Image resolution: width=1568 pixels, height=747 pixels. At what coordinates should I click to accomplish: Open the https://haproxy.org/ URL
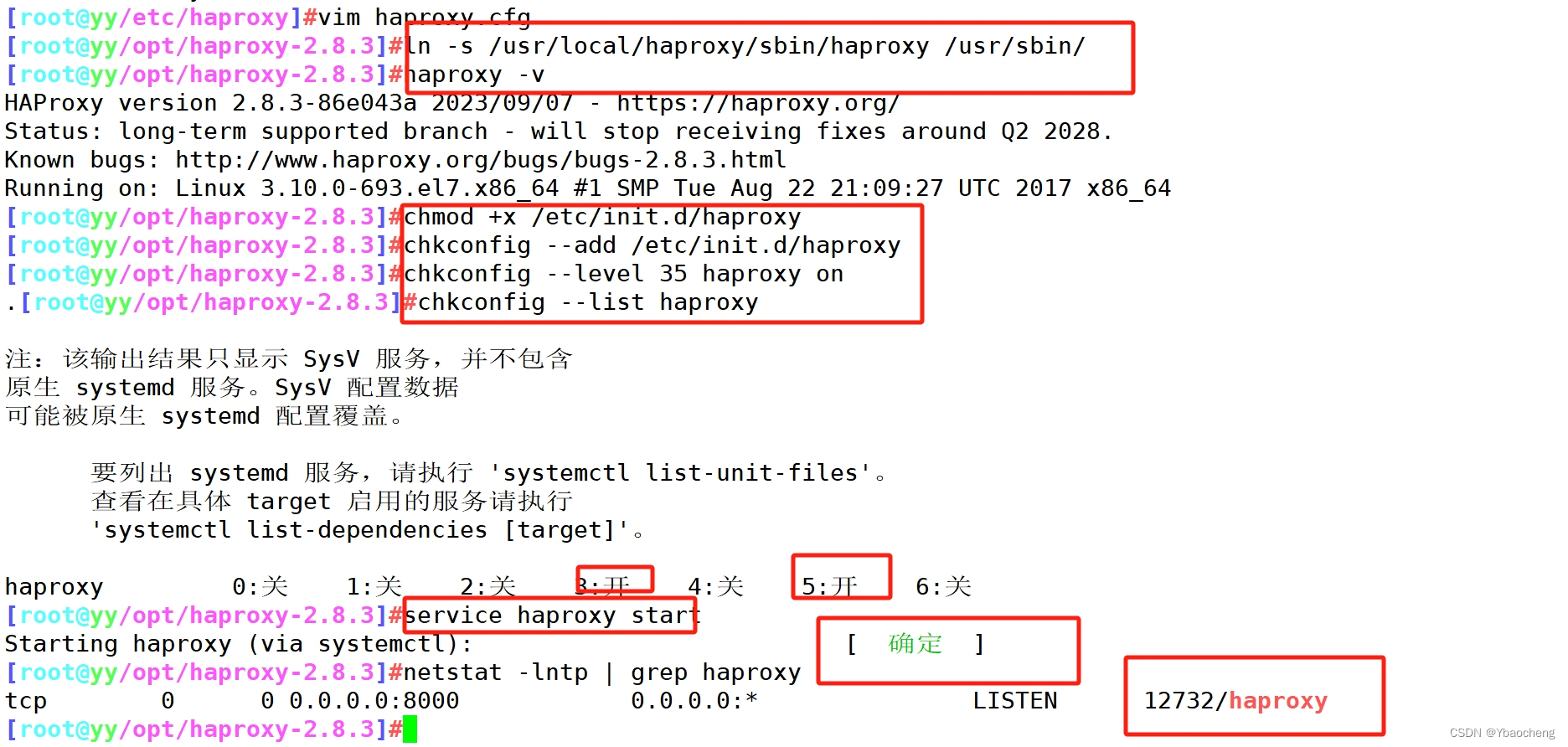pyautogui.click(x=758, y=103)
